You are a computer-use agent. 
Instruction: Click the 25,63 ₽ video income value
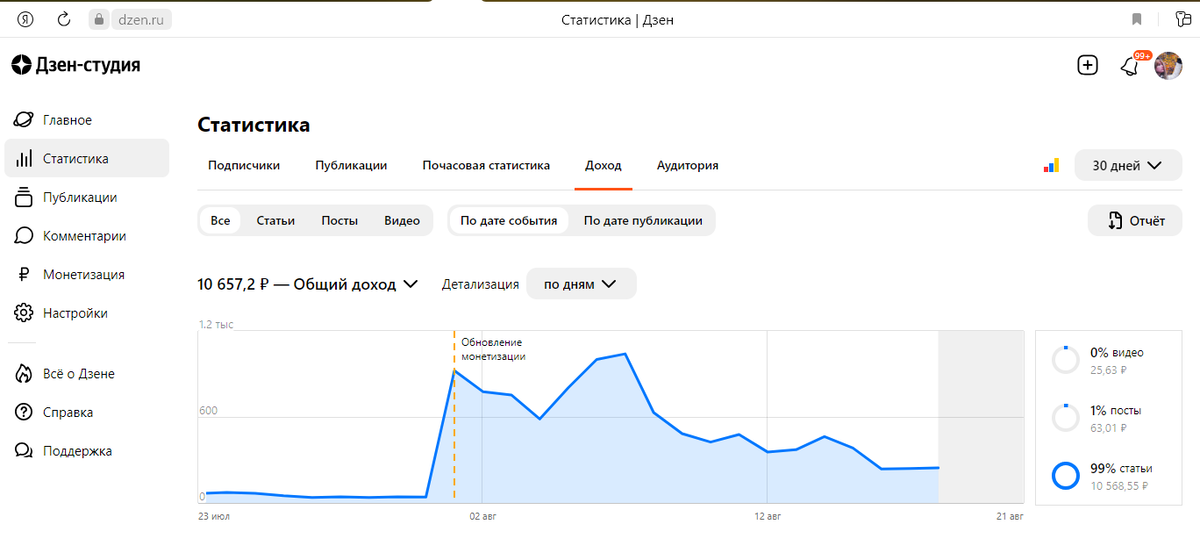click(1108, 369)
